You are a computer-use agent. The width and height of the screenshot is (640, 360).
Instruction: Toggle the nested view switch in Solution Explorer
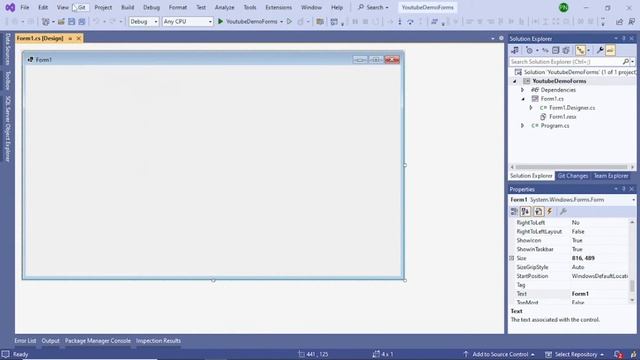point(580,50)
